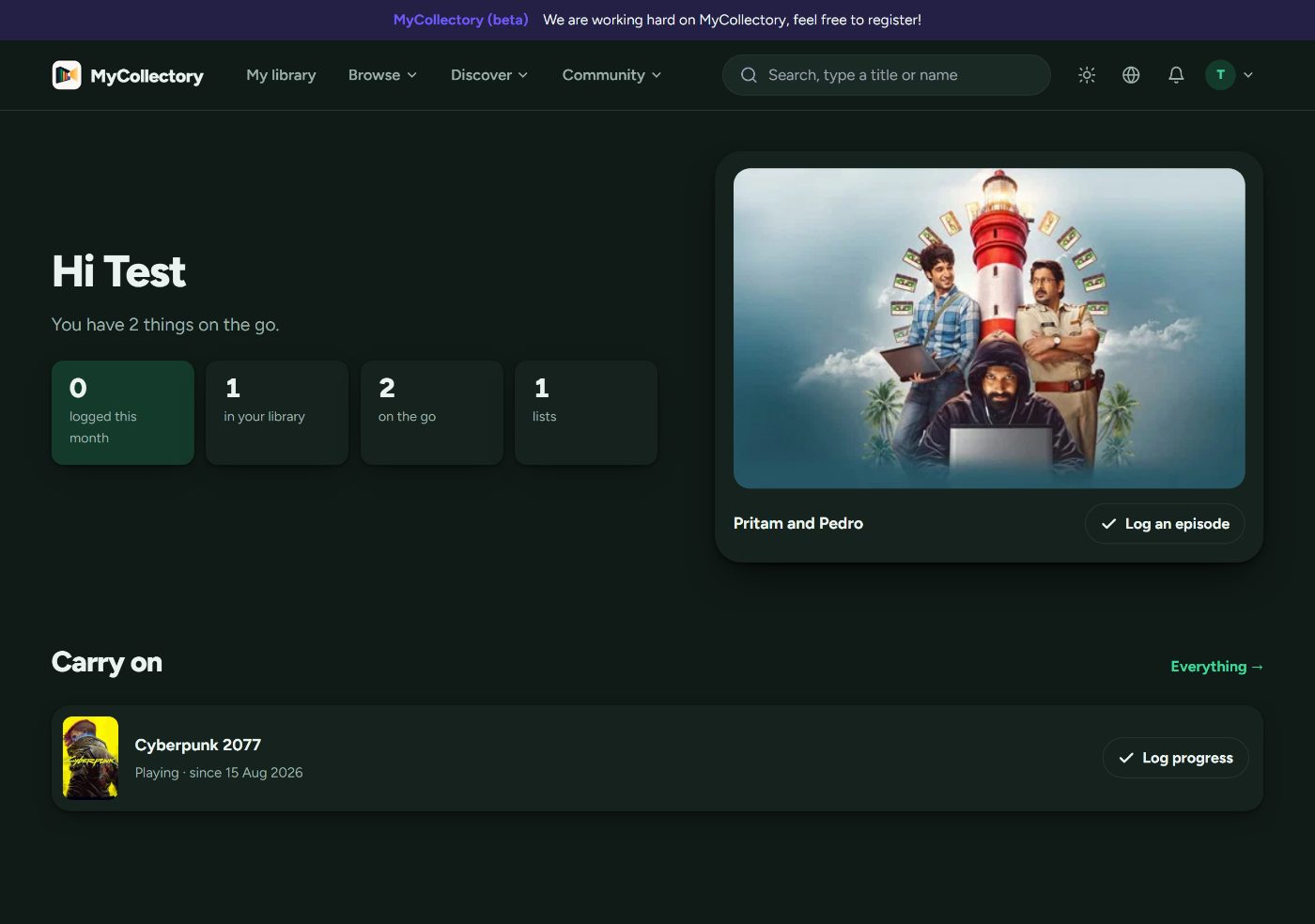Screen dimensions: 1315x924
Task: Click the 'Playing · since 15 Aug 2026' text
Action: pos(219,773)
